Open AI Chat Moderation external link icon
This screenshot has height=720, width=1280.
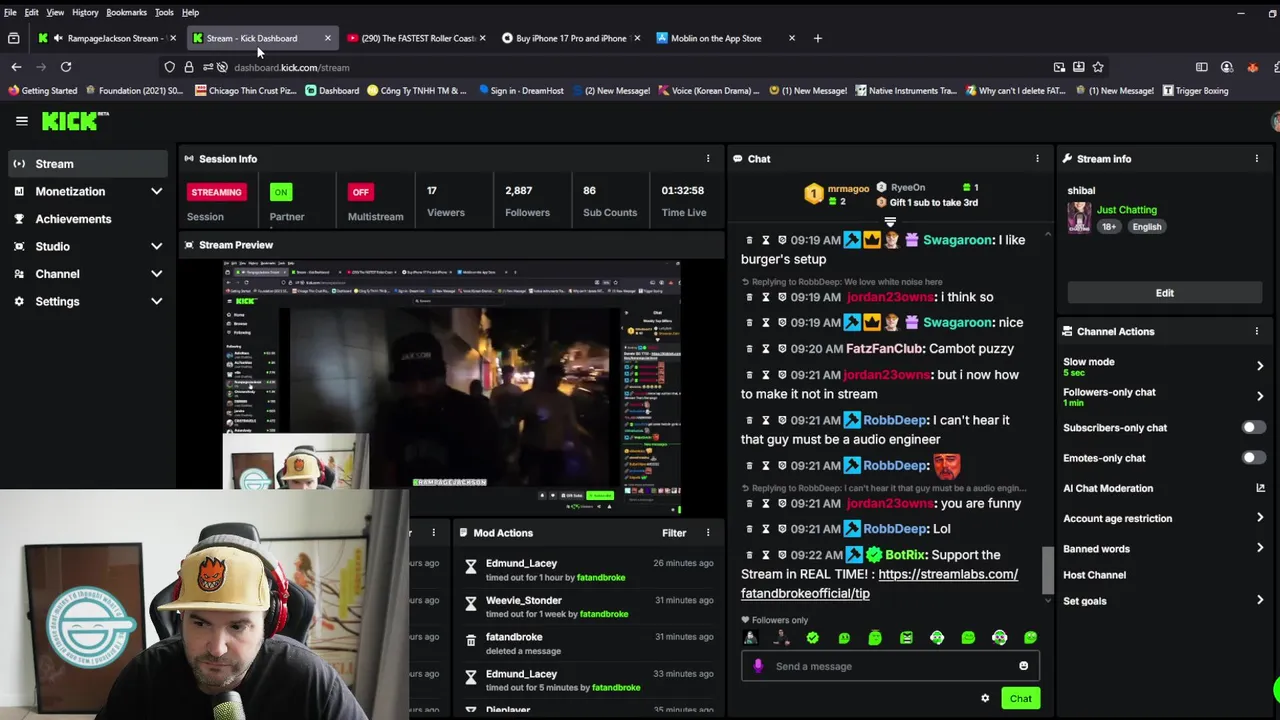pos(1260,488)
